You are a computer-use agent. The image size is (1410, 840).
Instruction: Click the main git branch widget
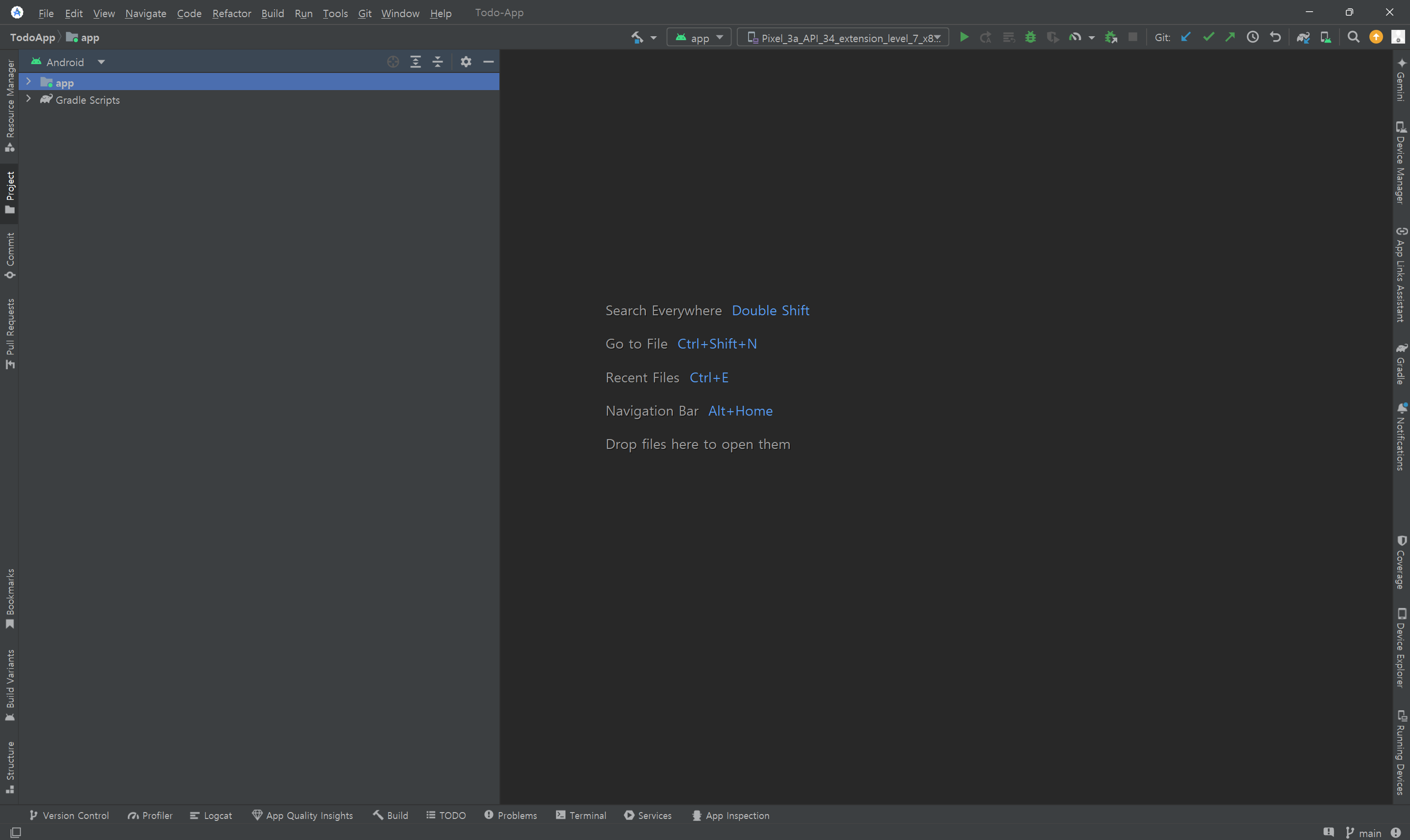click(x=1364, y=833)
